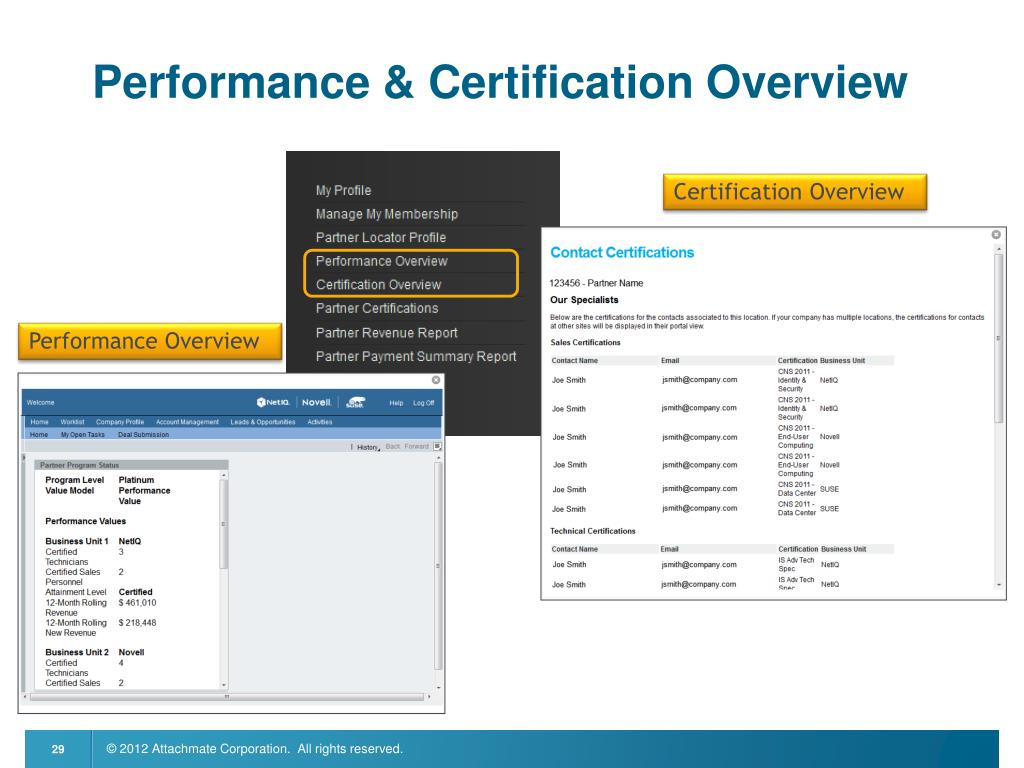Viewport: 1024px width, 768px height.
Task: Click the Novell logo in the portal header
Action: coord(317,402)
